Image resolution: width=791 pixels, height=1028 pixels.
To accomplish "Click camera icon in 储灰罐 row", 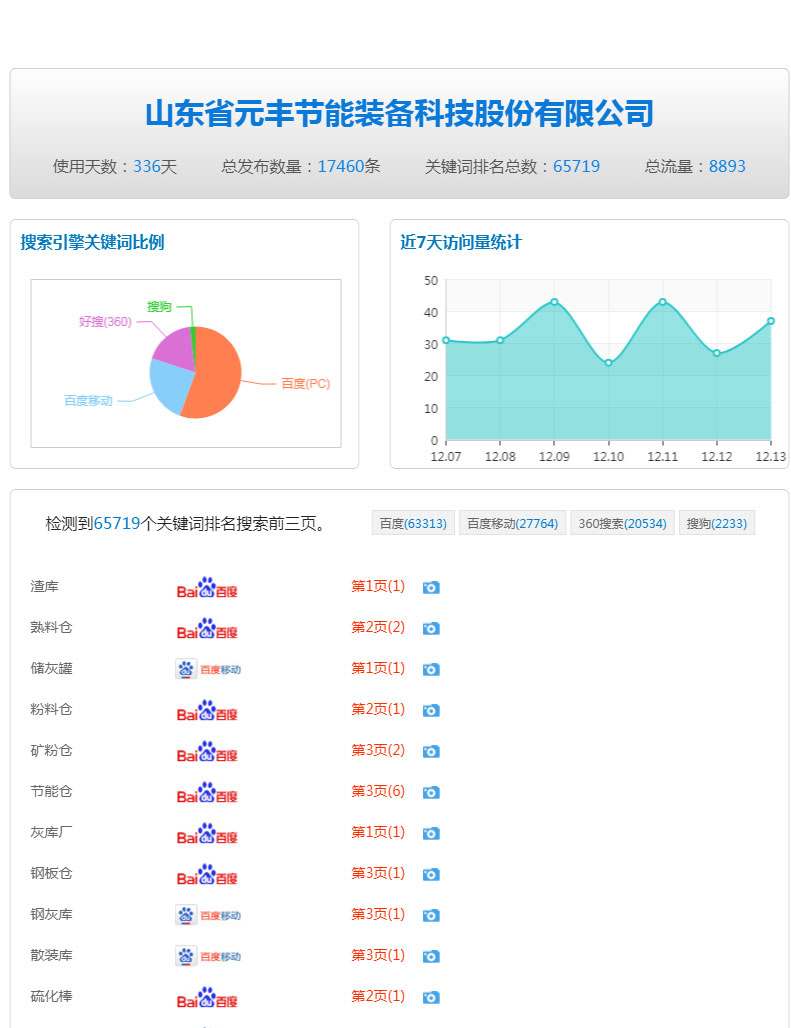I will click(431, 670).
